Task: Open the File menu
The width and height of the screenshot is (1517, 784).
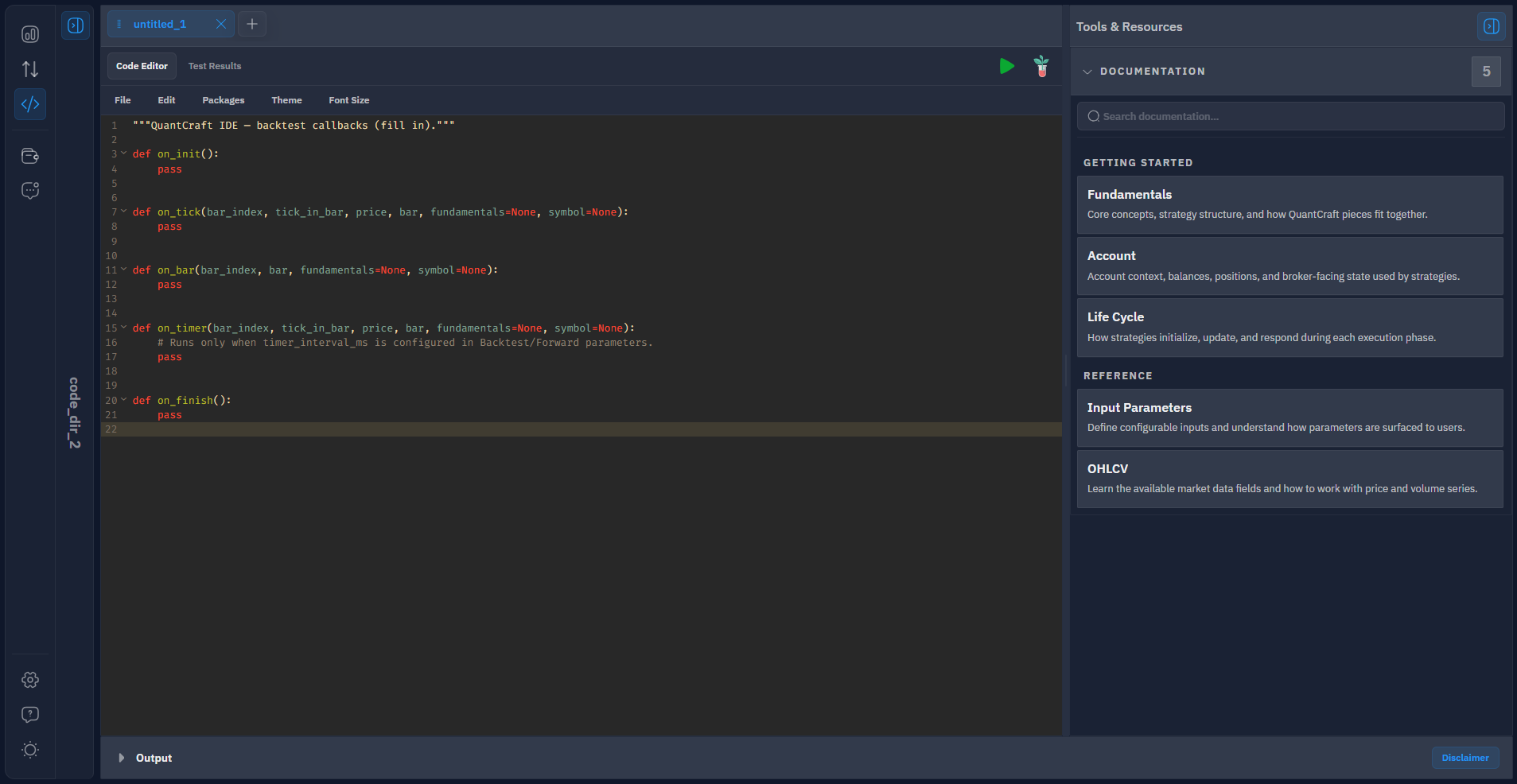Action: 123,100
